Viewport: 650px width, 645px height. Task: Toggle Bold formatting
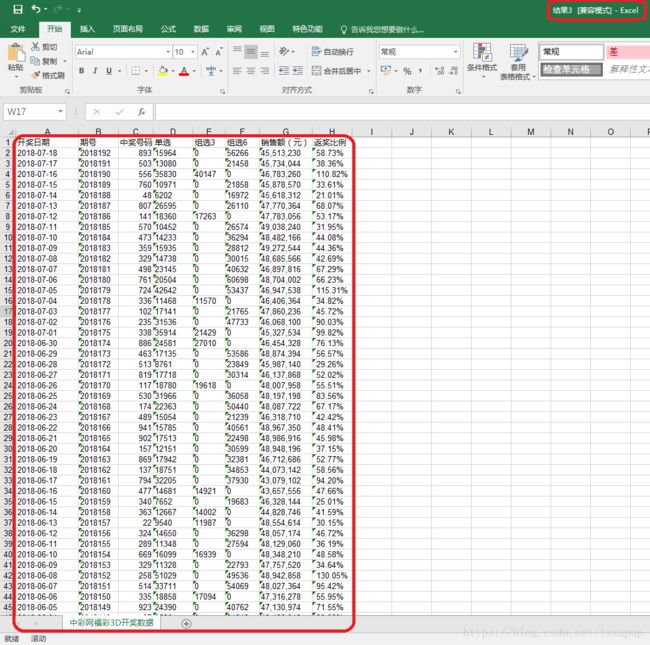[81, 71]
